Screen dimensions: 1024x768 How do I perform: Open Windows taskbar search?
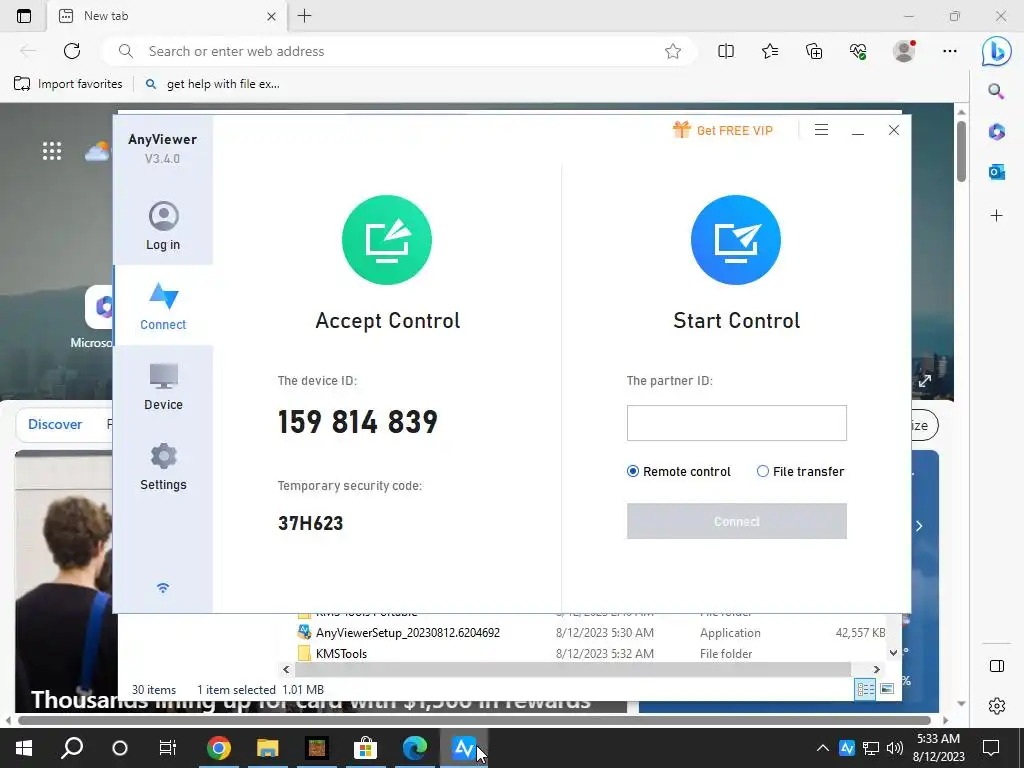72,748
